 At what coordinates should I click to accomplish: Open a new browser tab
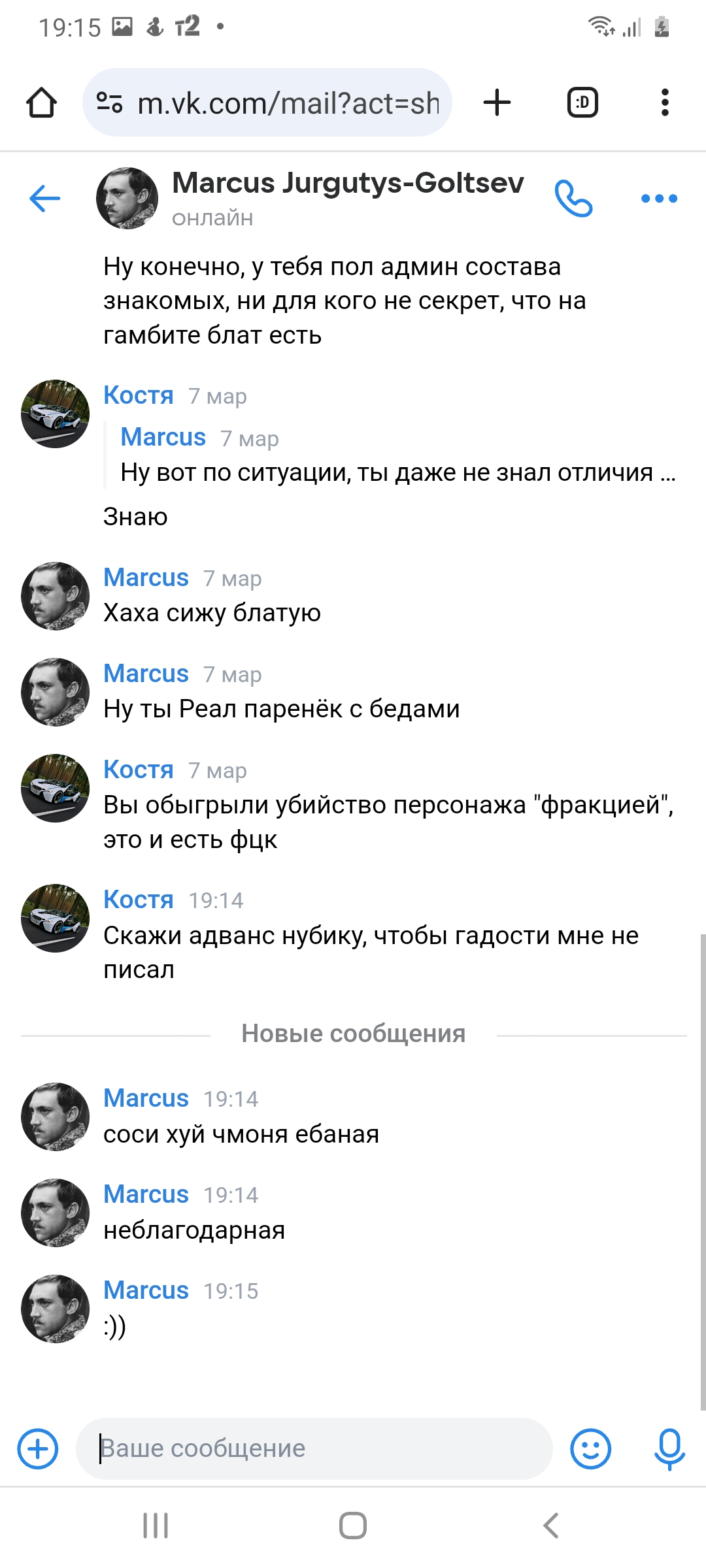[497, 103]
